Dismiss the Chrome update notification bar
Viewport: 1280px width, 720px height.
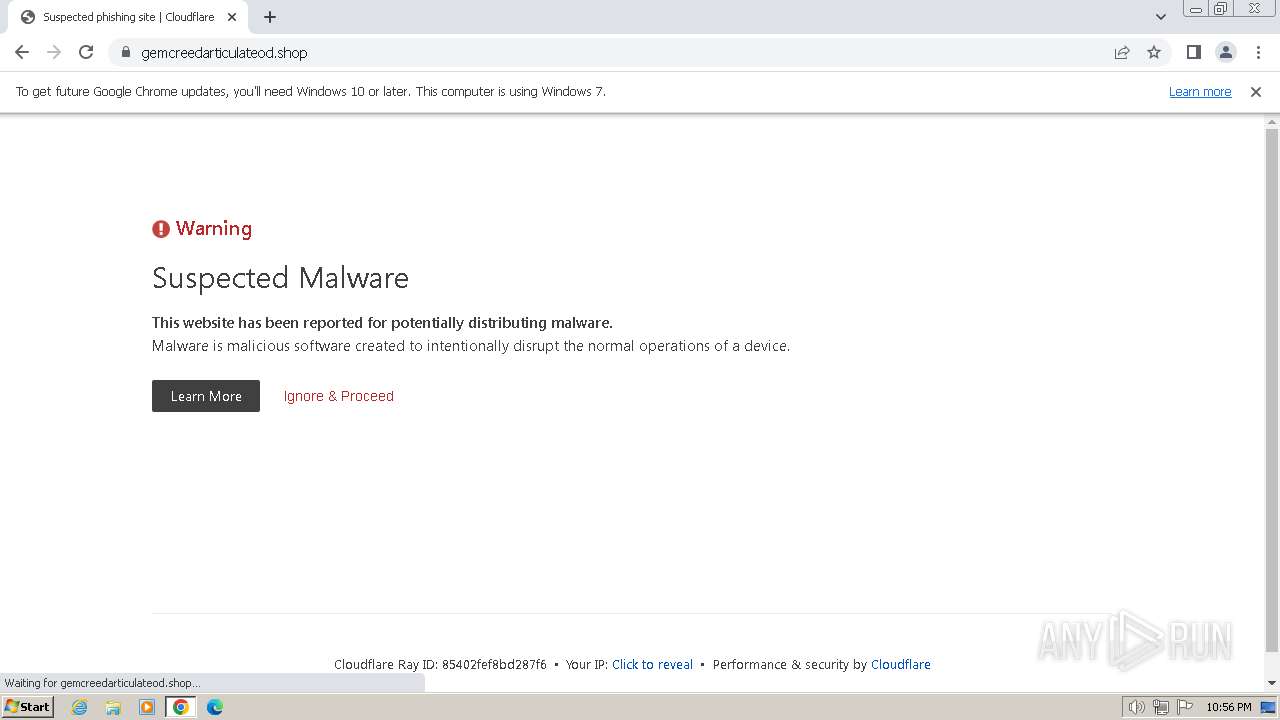pyautogui.click(x=1256, y=91)
